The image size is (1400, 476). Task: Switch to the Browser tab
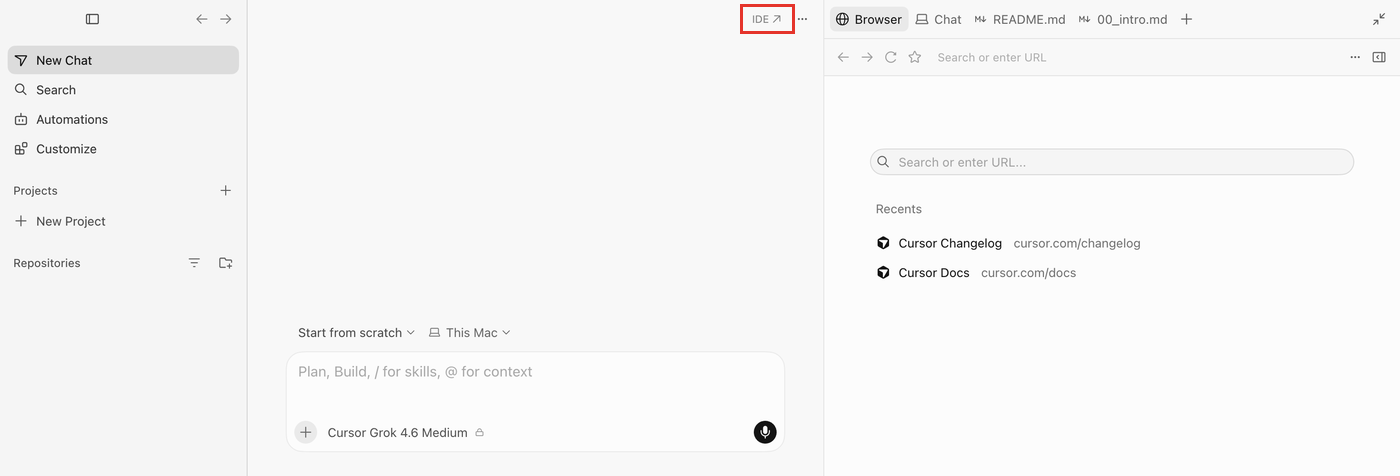[x=868, y=19]
